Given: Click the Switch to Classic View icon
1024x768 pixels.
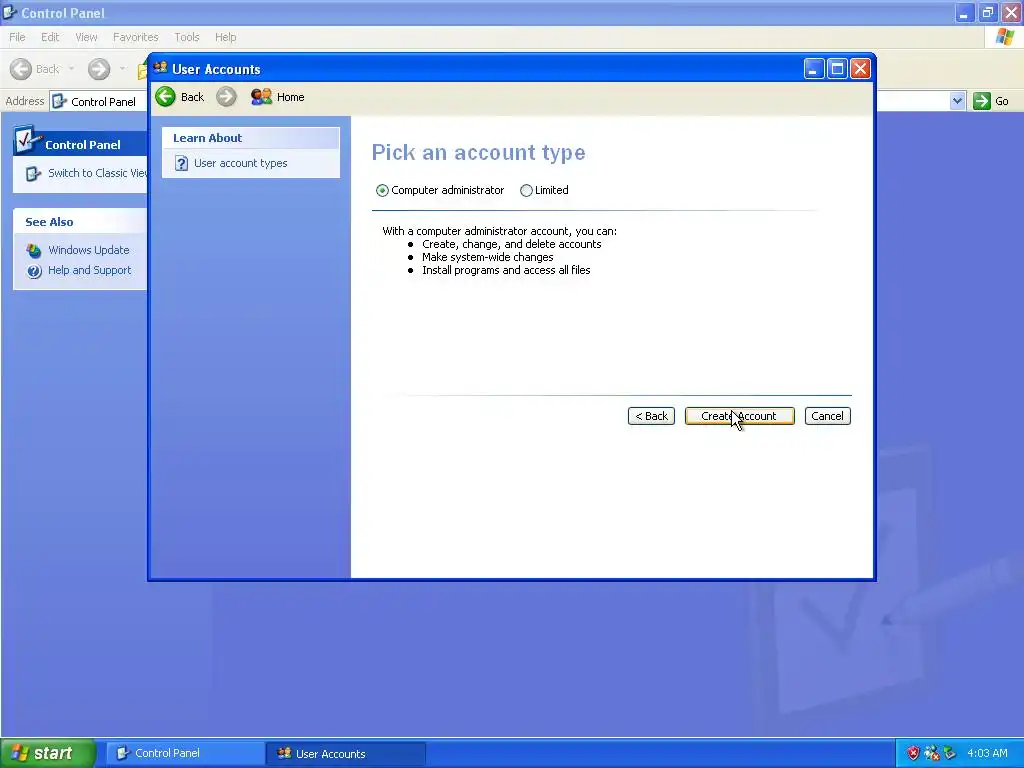Looking at the screenshot, I should tap(33, 174).
